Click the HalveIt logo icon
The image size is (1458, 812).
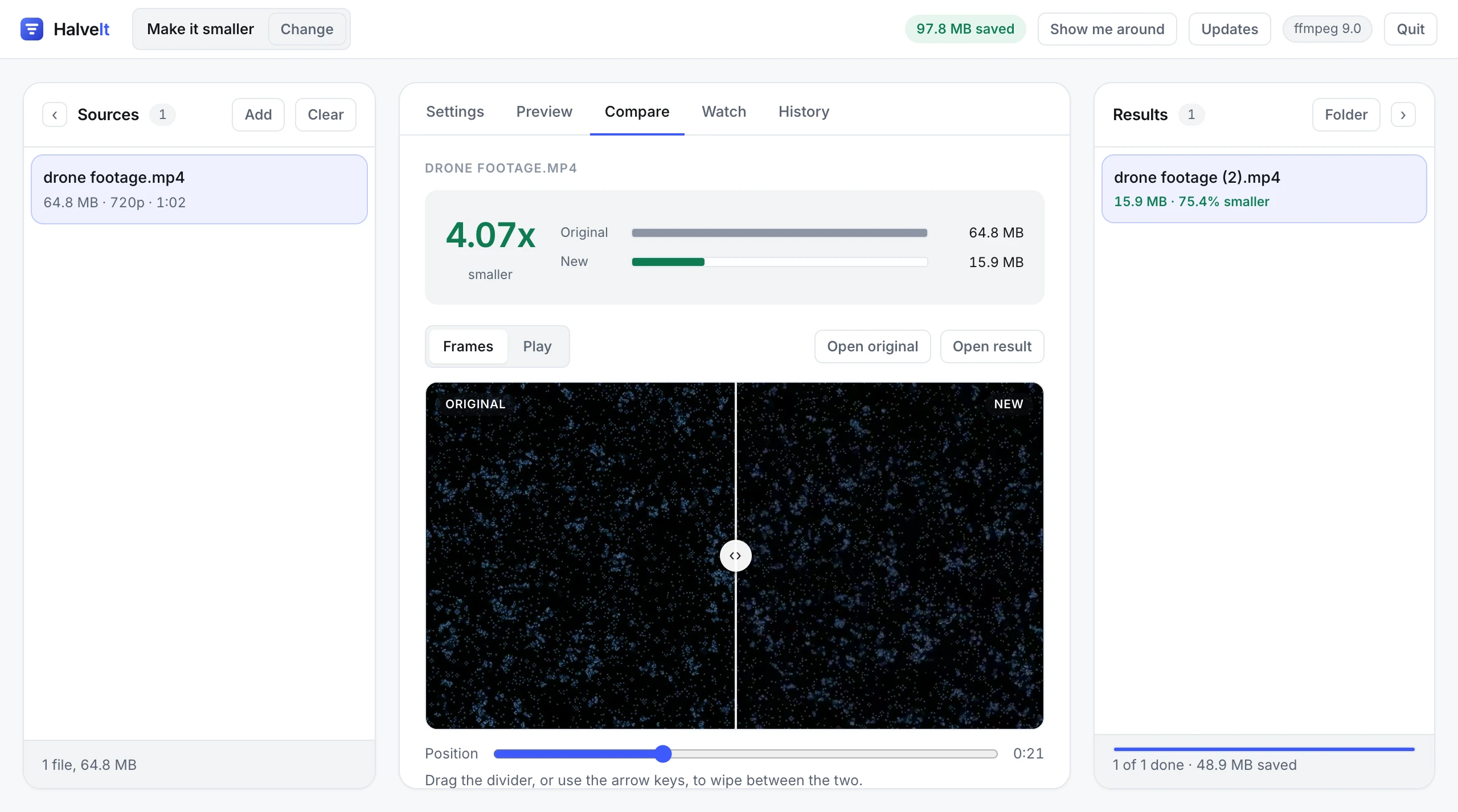(32, 29)
